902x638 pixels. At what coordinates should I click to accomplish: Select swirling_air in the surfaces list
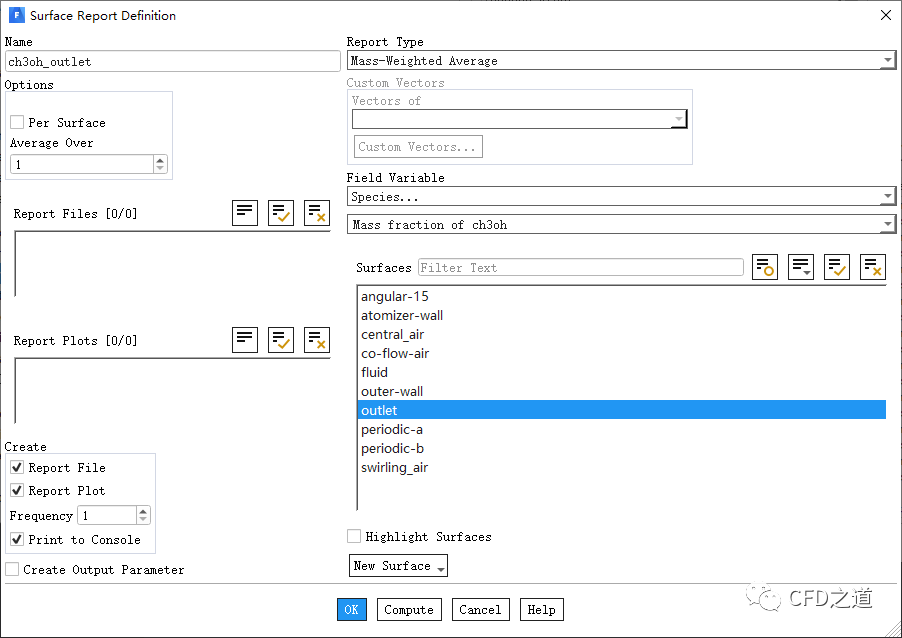point(394,467)
